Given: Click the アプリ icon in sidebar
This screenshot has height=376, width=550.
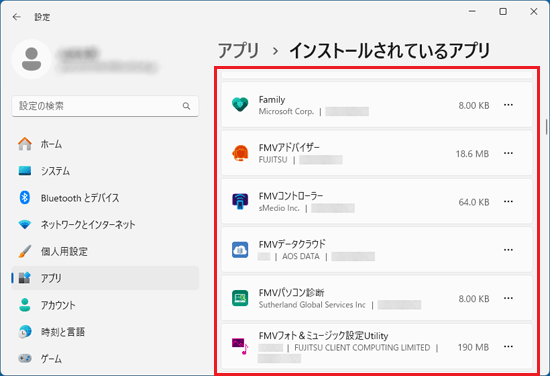Looking at the screenshot, I should pyautogui.click(x=25, y=278).
